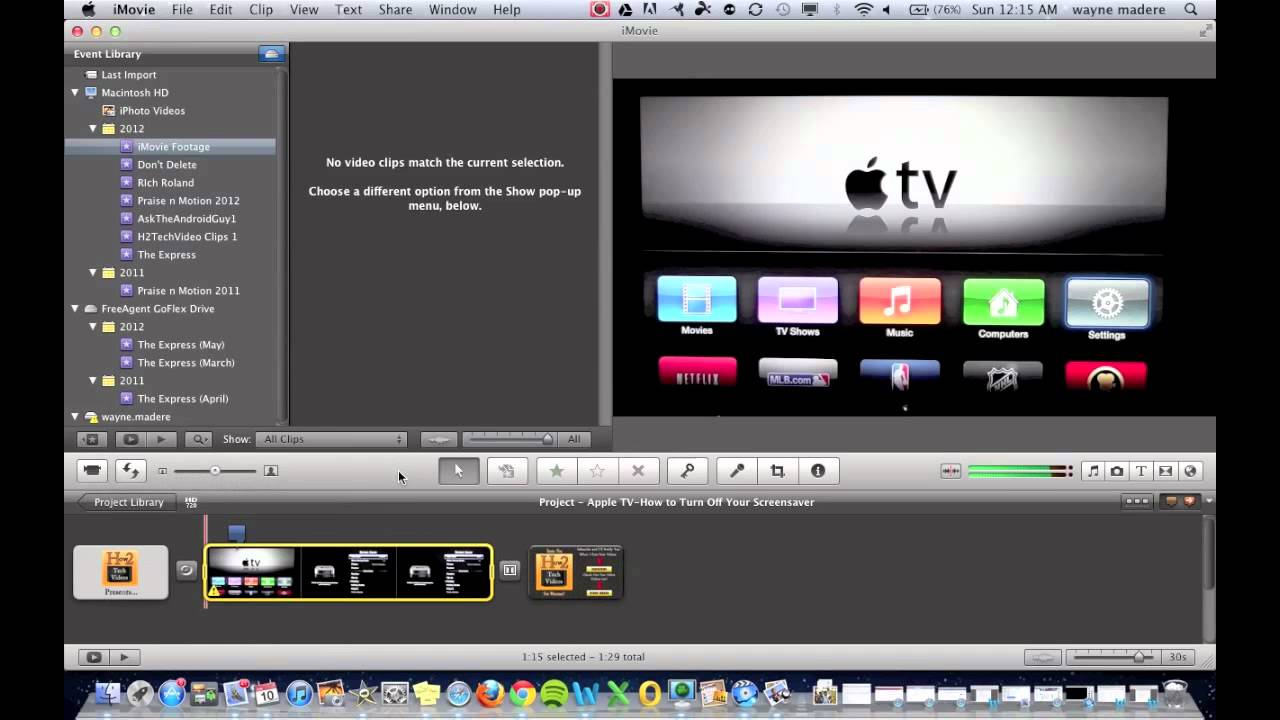Viewport: 1280px width, 720px height.
Task: Open the keyword tool with key icon
Action: point(688,470)
